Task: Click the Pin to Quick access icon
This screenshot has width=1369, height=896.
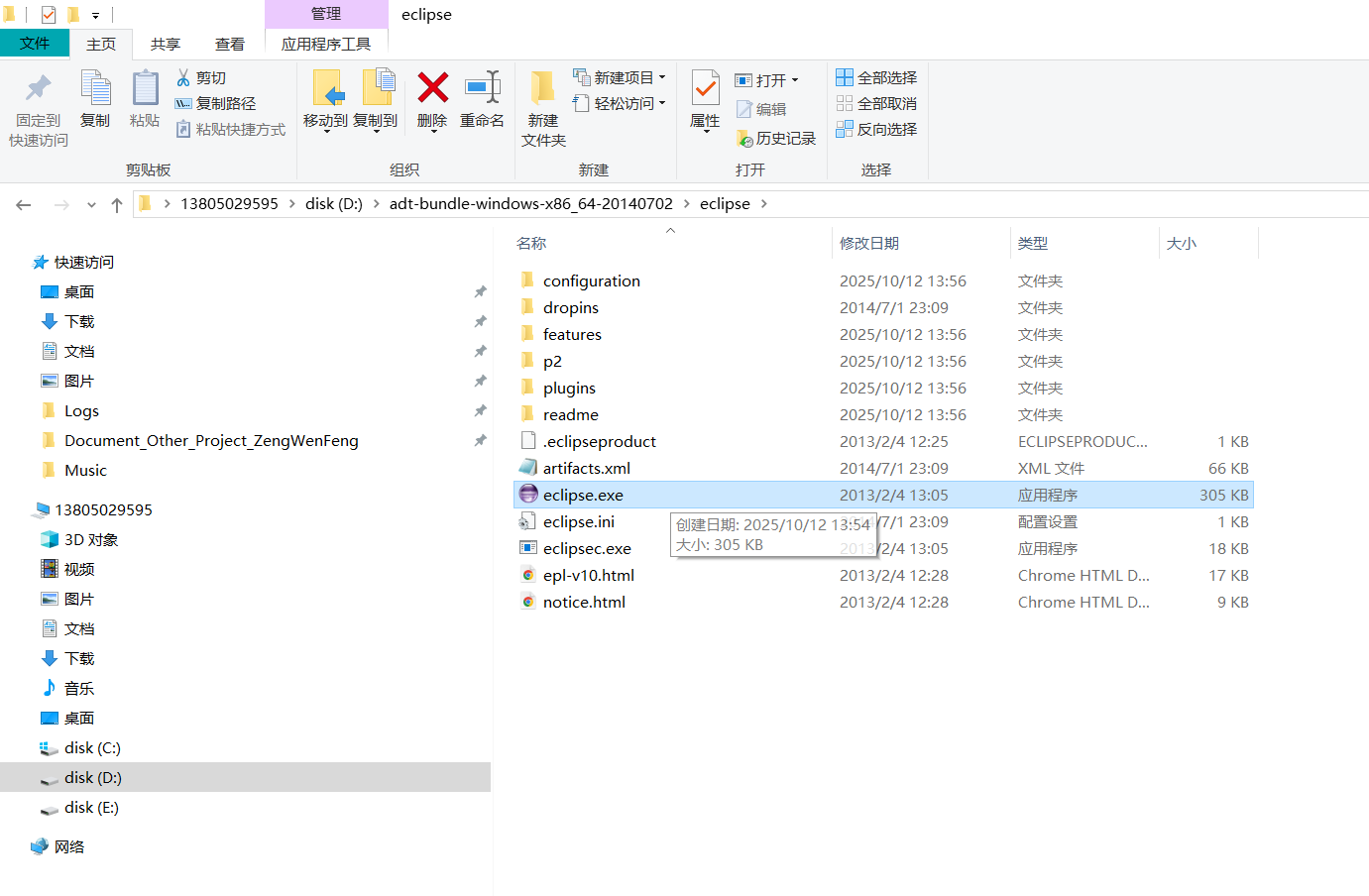Action: 39,88
